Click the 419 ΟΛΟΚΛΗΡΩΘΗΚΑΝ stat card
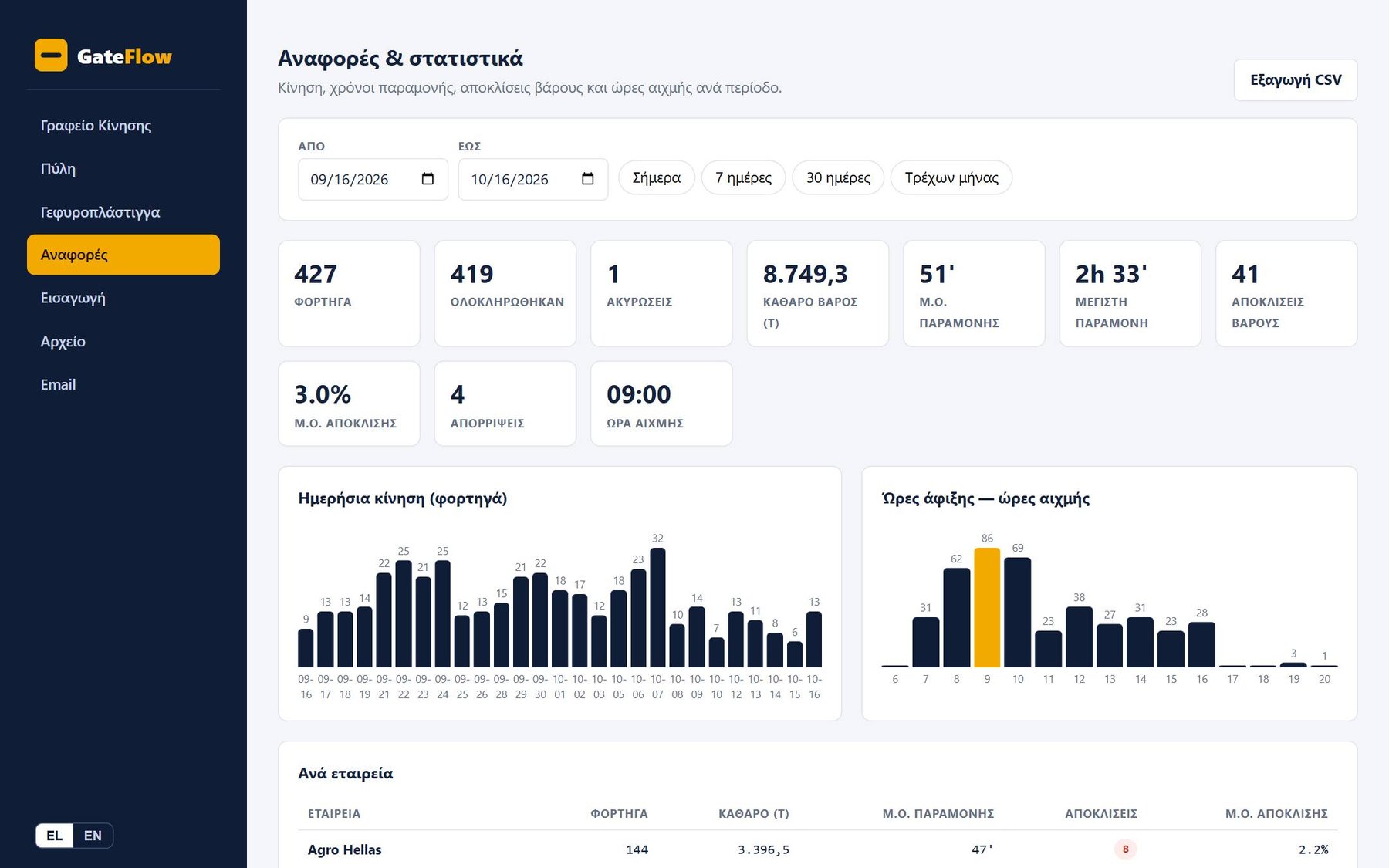The image size is (1389, 868). coord(505,293)
